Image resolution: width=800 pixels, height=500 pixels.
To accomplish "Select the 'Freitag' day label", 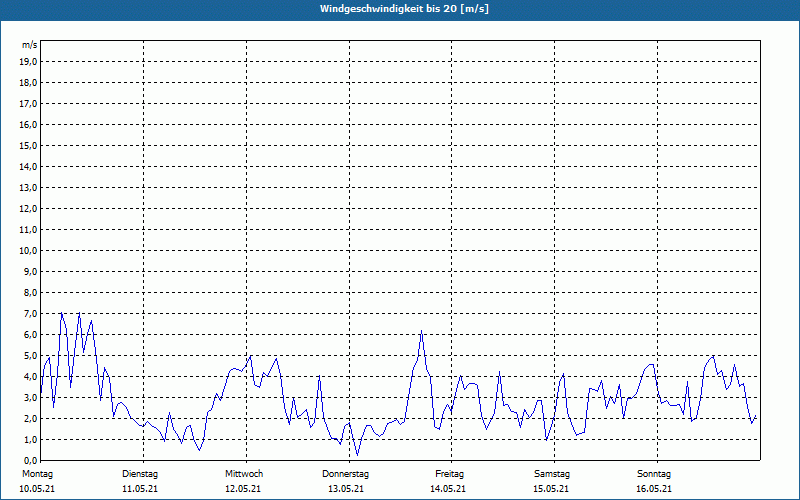I will pyautogui.click(x=449, y=474).
